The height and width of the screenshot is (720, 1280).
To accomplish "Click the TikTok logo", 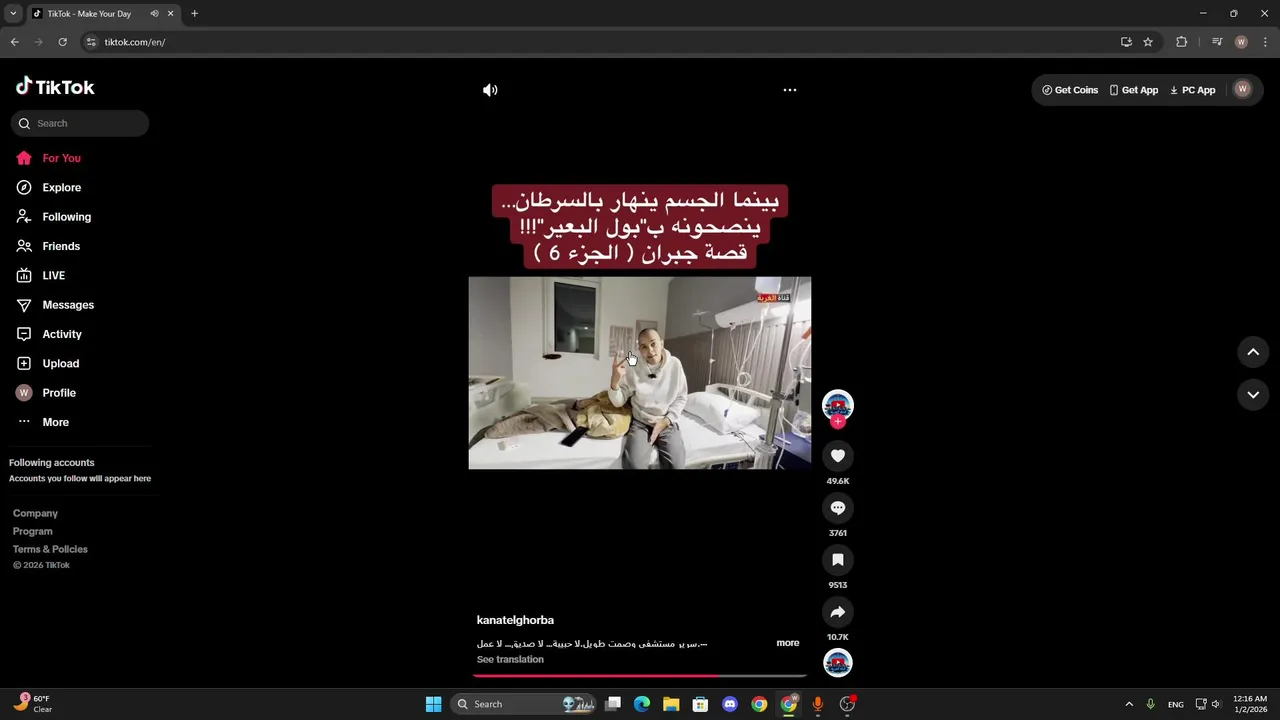I will [x=55, y=87].
